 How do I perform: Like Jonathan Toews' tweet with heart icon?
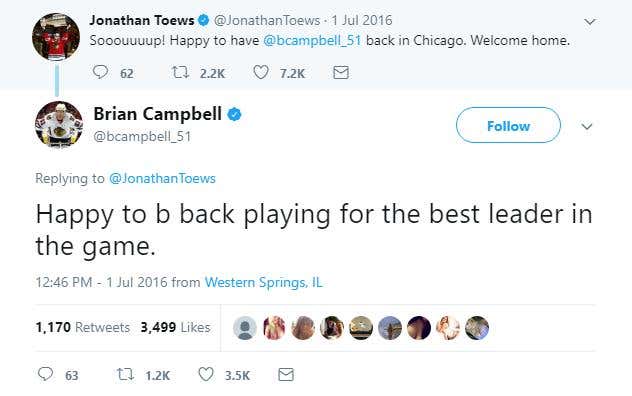pos(261,73)
